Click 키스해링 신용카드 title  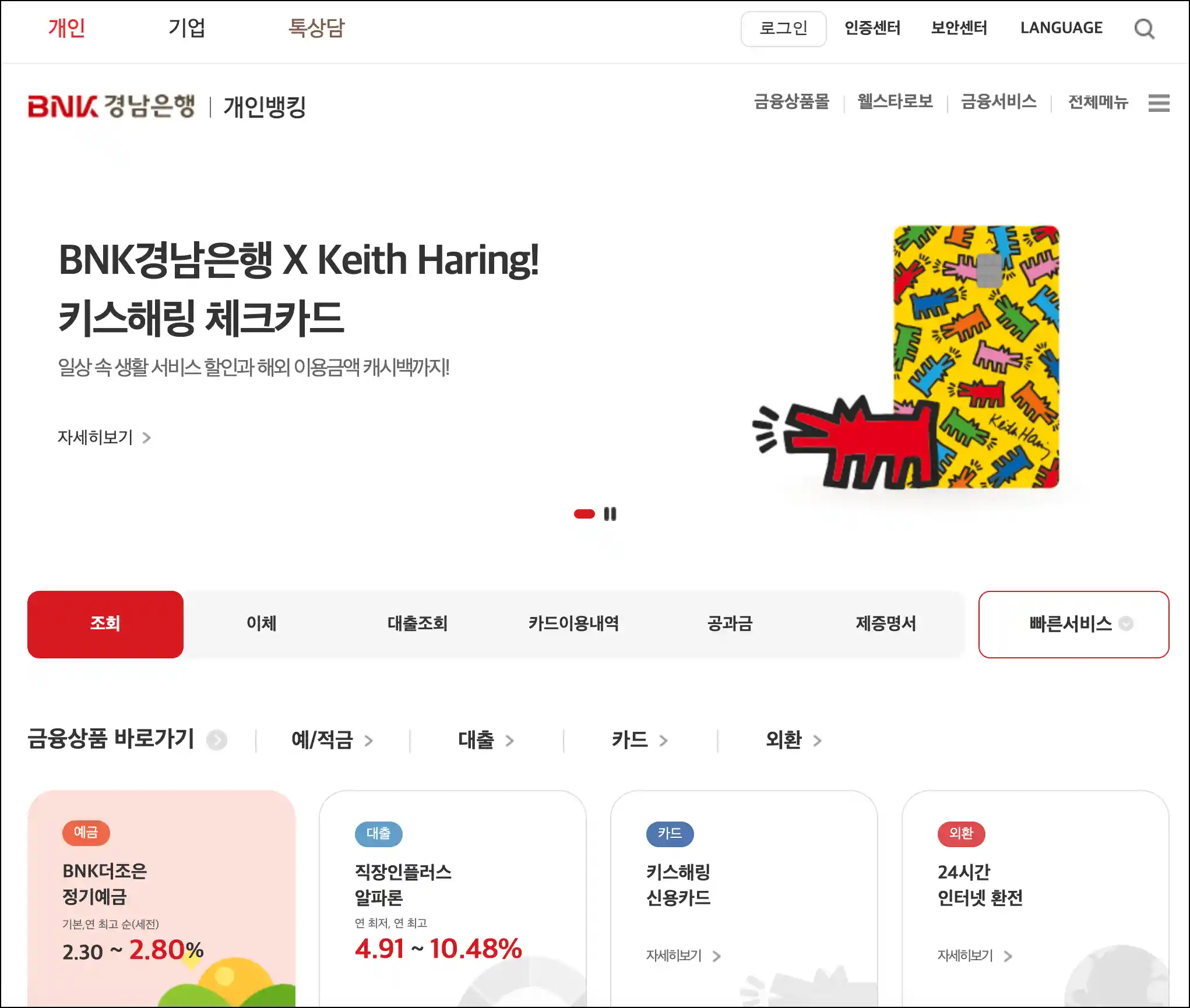pyautogui.click(x=678, y=884)
